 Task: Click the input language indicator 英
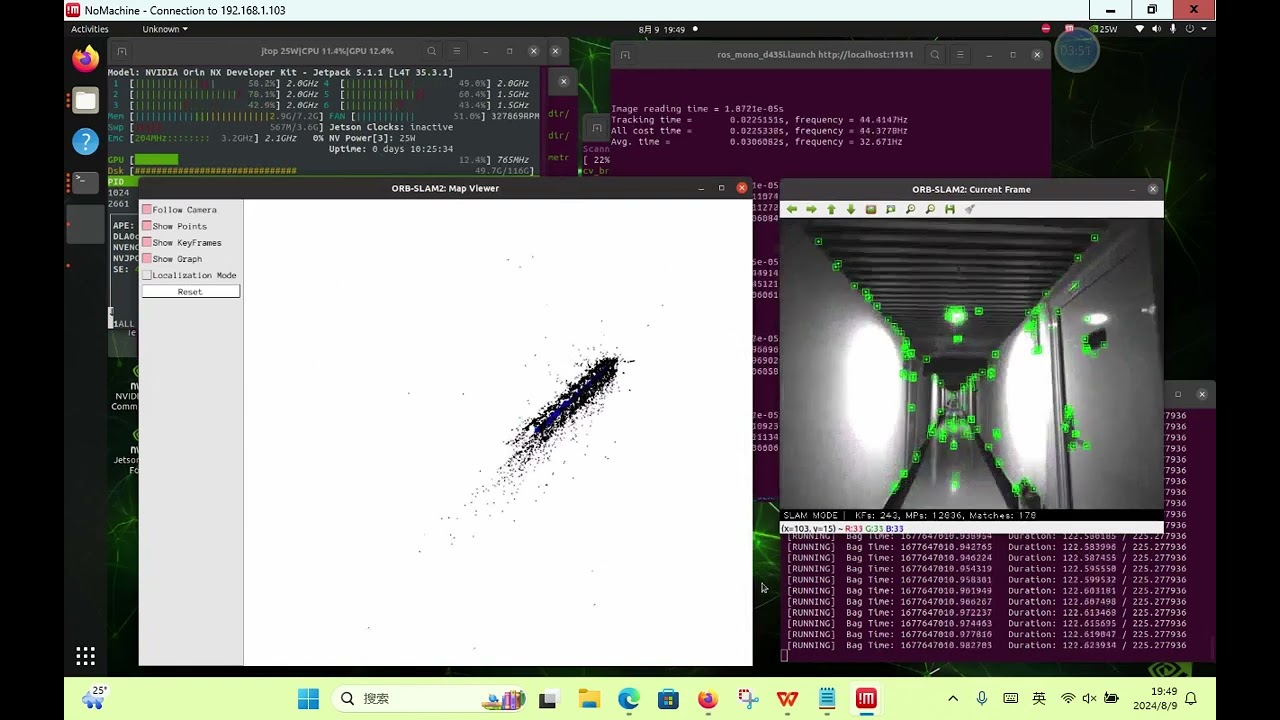coord(1039,698)
